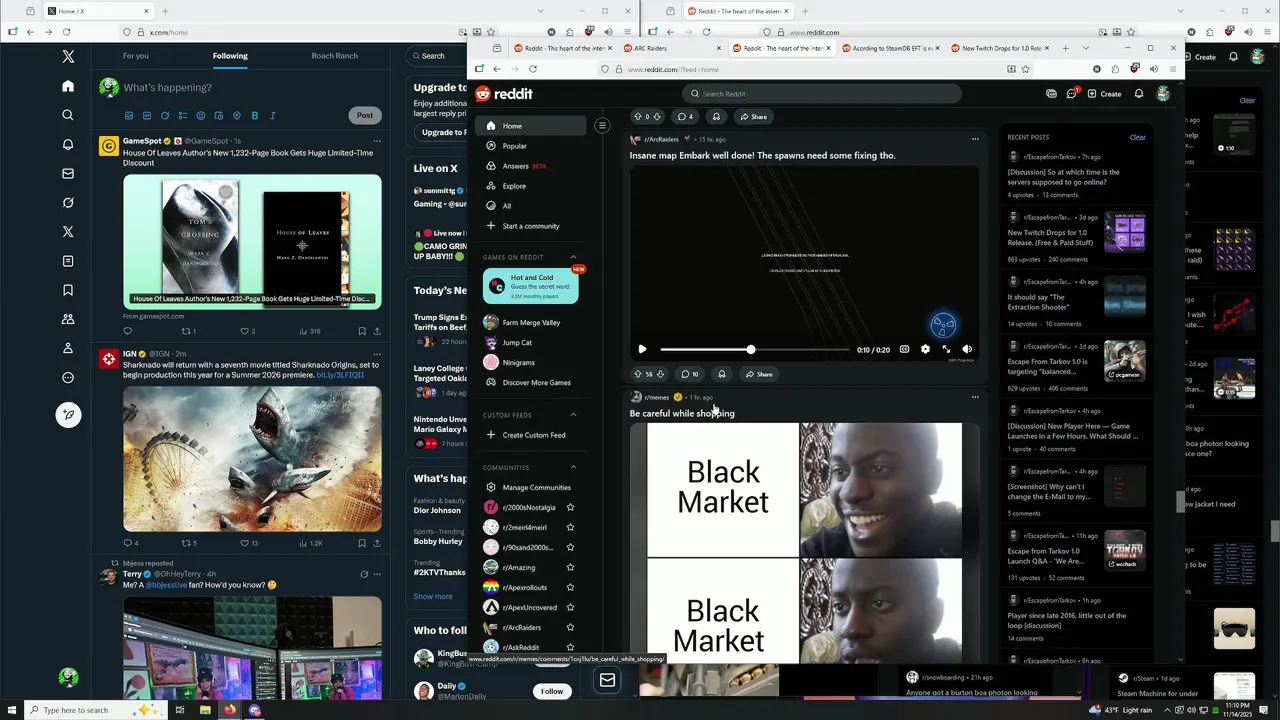1280x720 pixels.
Task: Open the tab list dropdown in Reddit browser
Action: (1085, 48)
